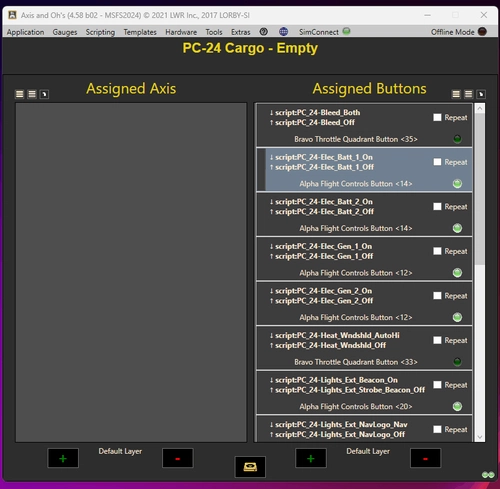This screenshot has width=500, height=489.
Task: Click status light for Bleed_Both row
Action: (x=457, y=139)
